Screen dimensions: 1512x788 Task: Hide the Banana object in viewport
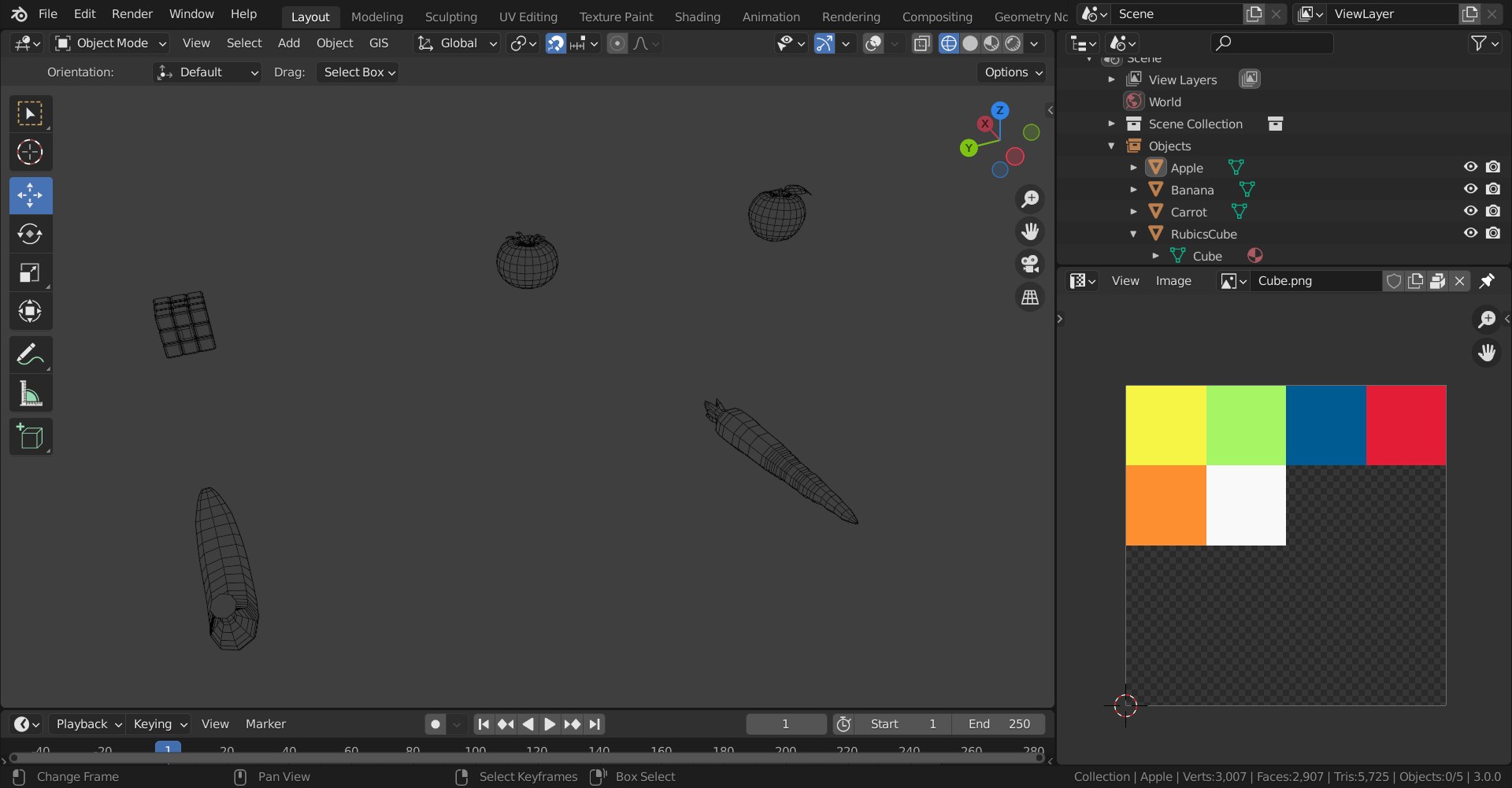[1470, 189]
